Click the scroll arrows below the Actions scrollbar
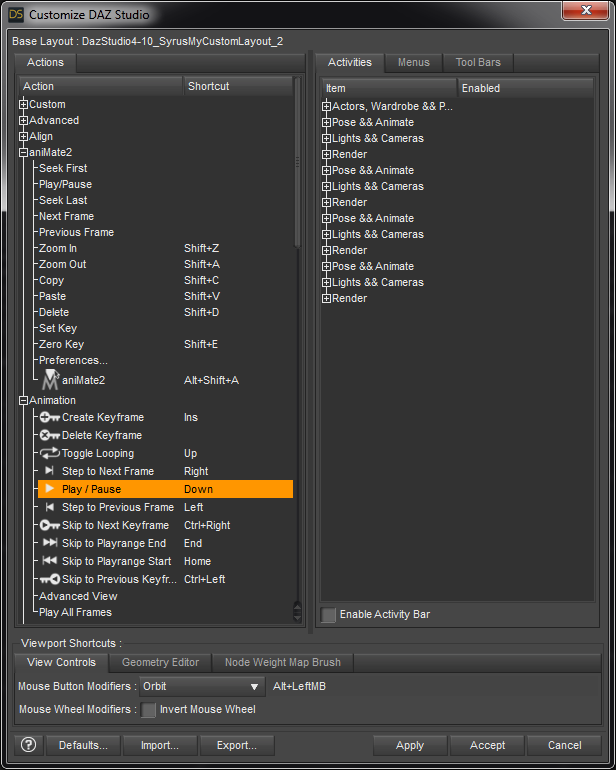The height and width of the screenshot is (770, 616). [297, 611]
